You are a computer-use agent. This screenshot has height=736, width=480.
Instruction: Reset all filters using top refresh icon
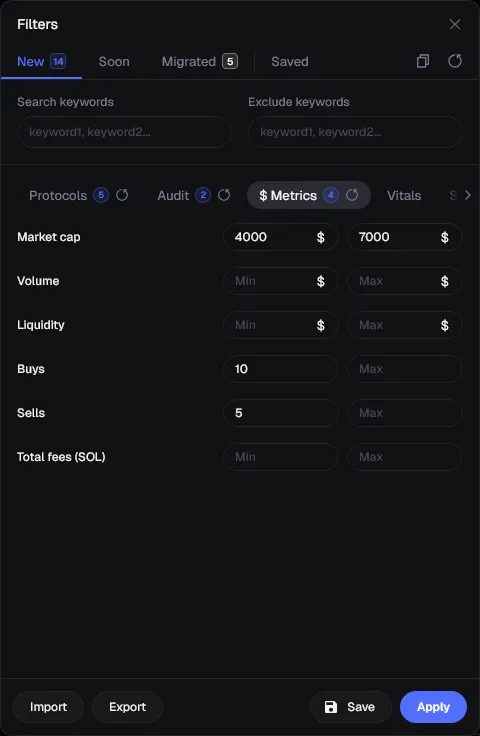[455, 61]
